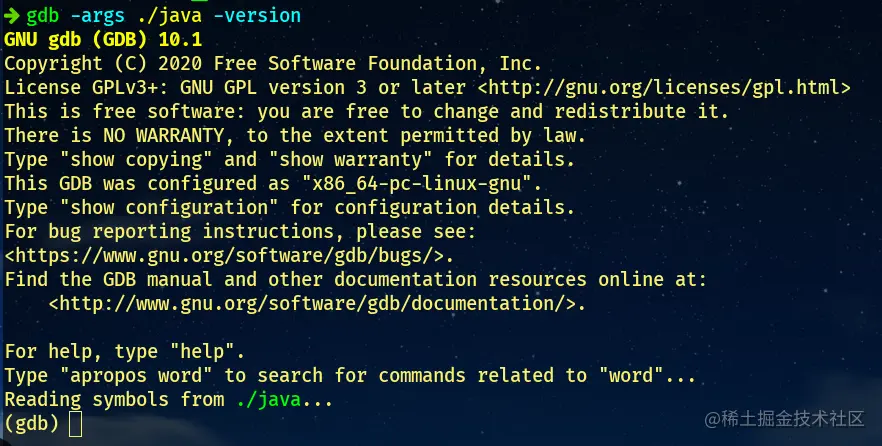Click the 'show copying' and 'show warranty' line
This screenshot has width=882, height=446.
290,160
